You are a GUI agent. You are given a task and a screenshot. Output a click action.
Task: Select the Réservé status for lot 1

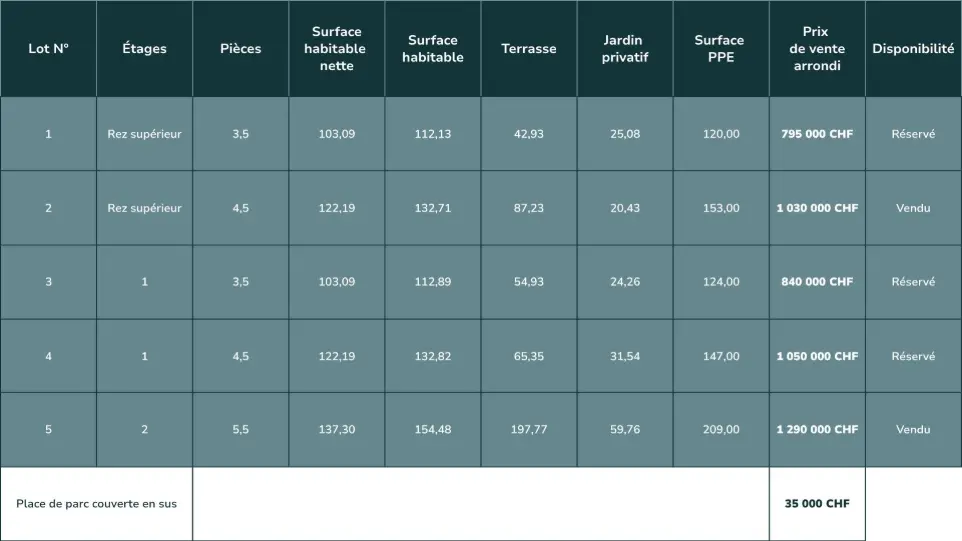click(x=913, y=134)
